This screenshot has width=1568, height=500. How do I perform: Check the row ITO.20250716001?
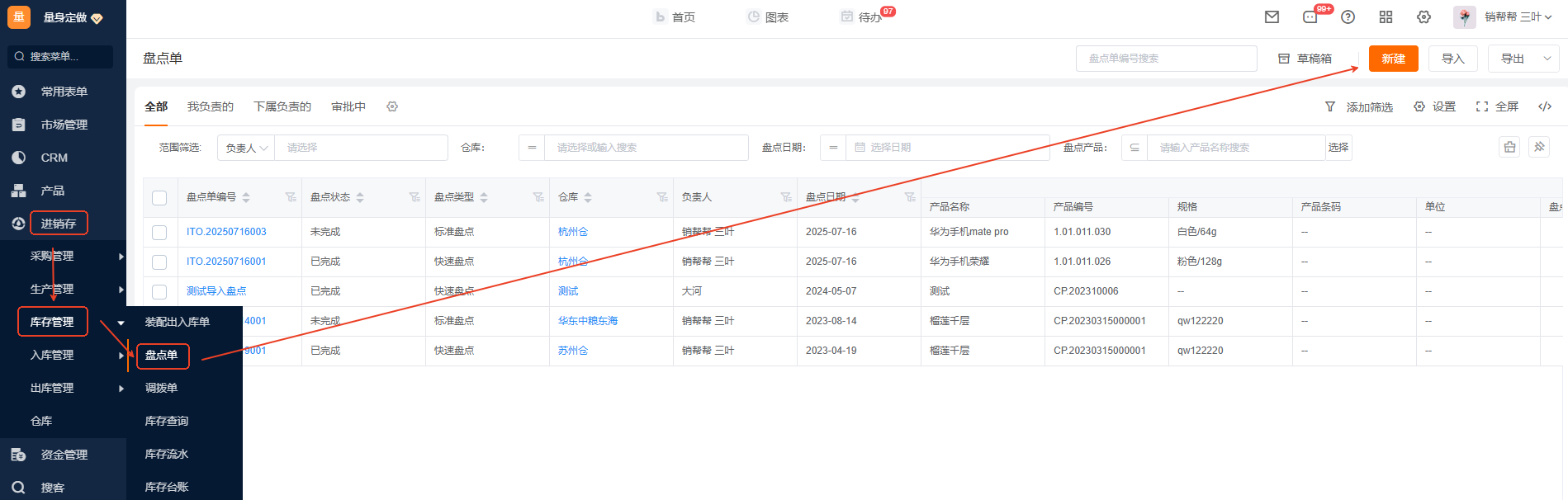(159, 262)
